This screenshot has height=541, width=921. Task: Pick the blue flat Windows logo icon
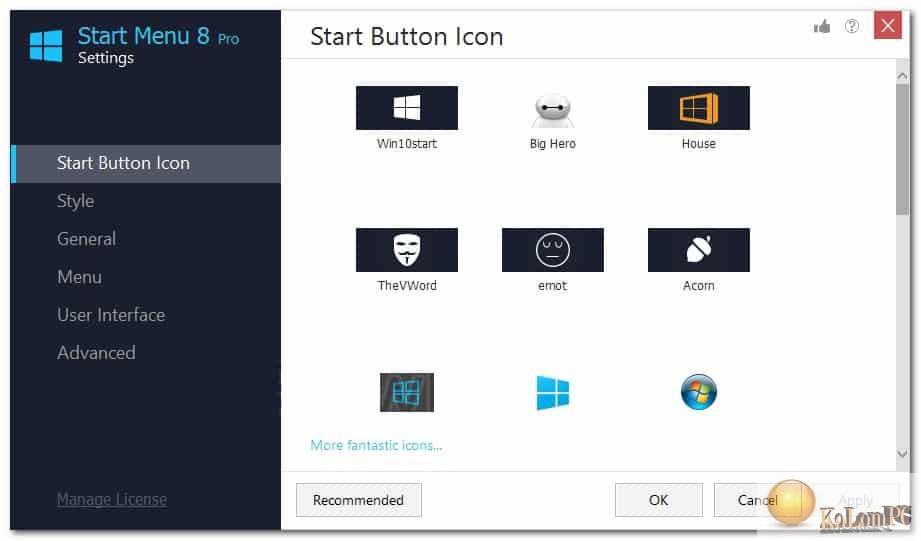[552, 393]
